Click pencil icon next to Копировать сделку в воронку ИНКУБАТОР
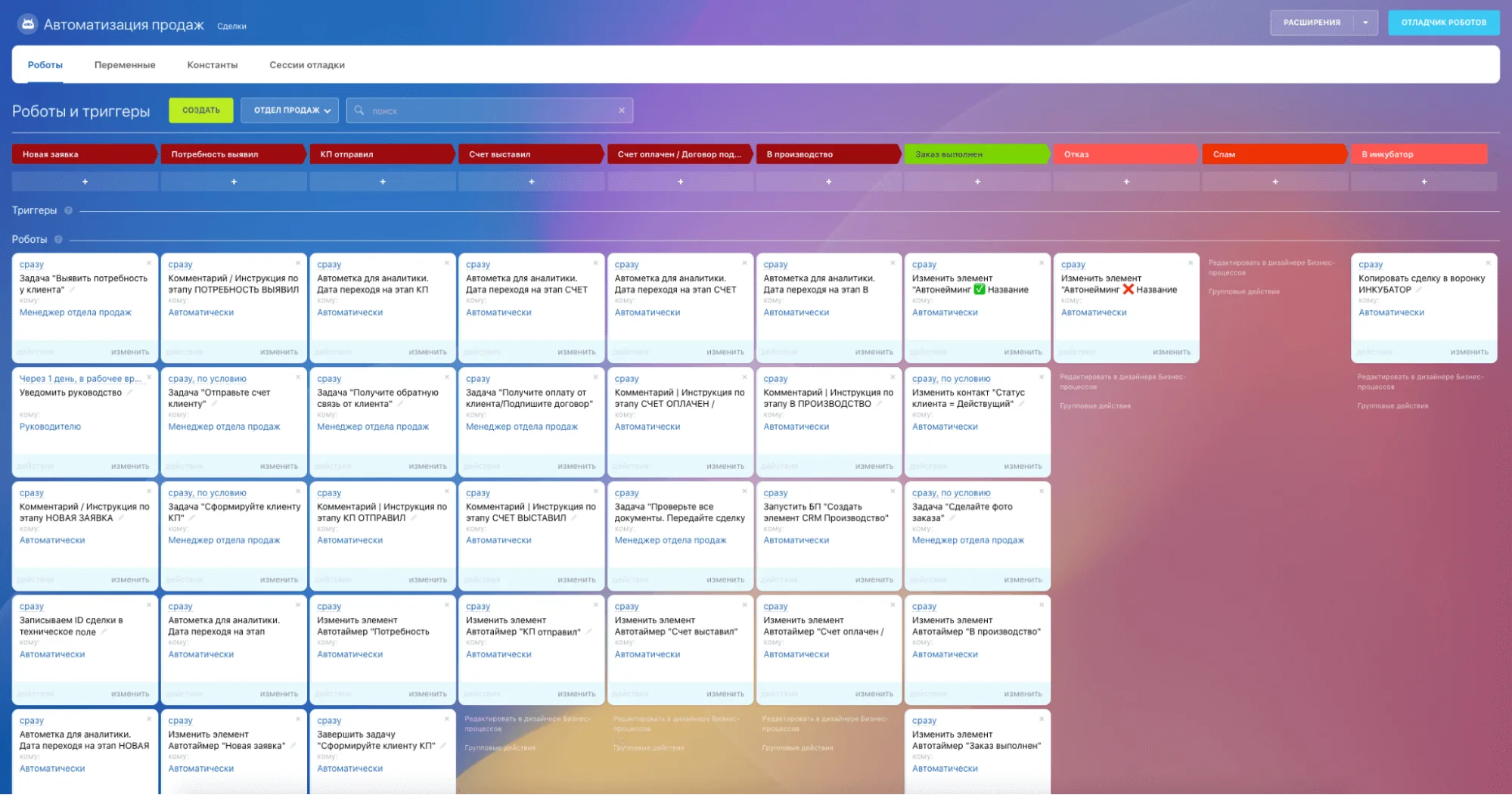 tap(1420, 290)
